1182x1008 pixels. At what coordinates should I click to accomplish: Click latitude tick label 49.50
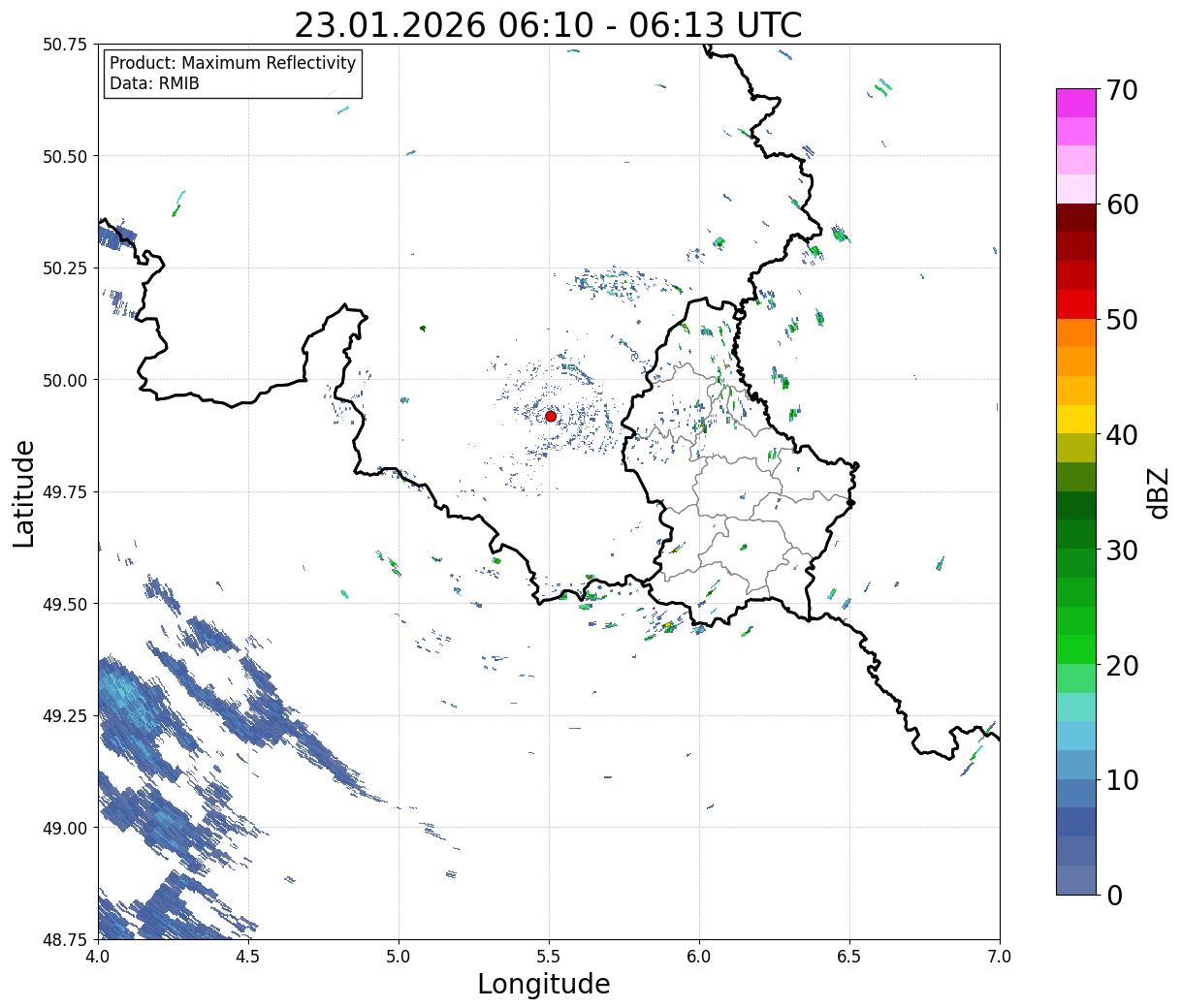(x=65, y=604)
